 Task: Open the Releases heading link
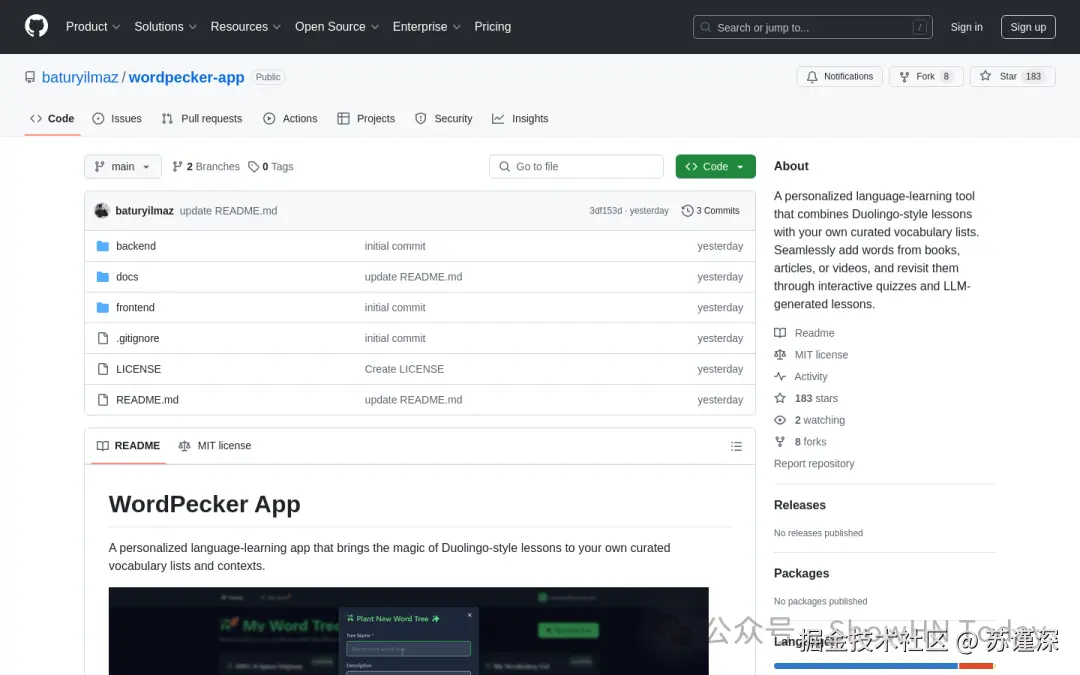[x=799, y=505]
